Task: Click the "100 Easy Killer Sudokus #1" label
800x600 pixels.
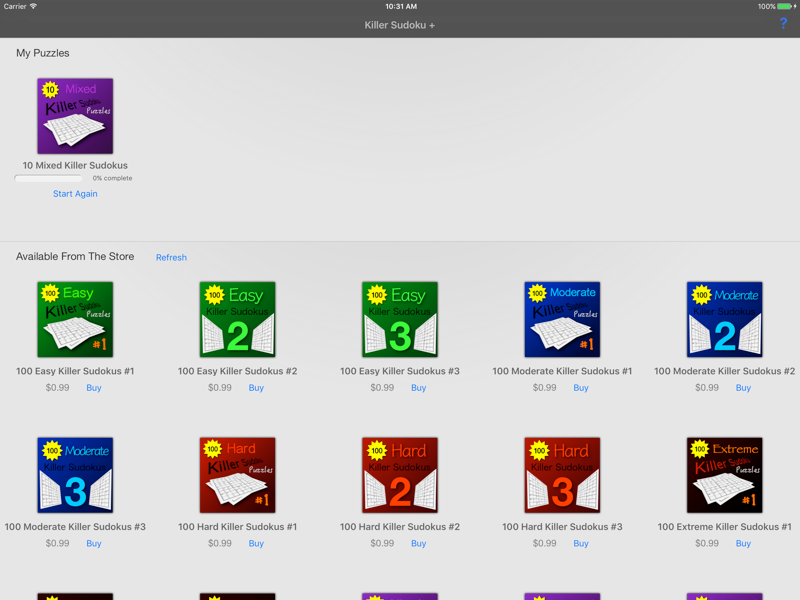Action: [75, 371]
